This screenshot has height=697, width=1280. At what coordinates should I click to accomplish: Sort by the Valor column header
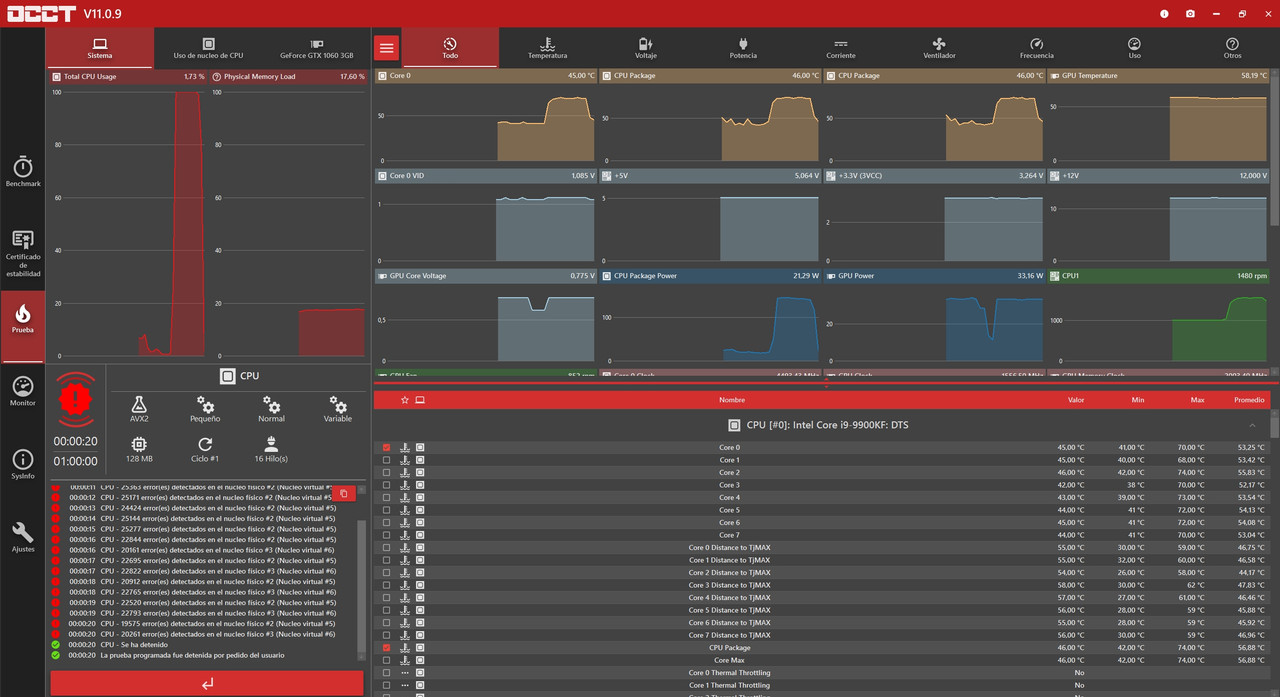point(1076,400)
